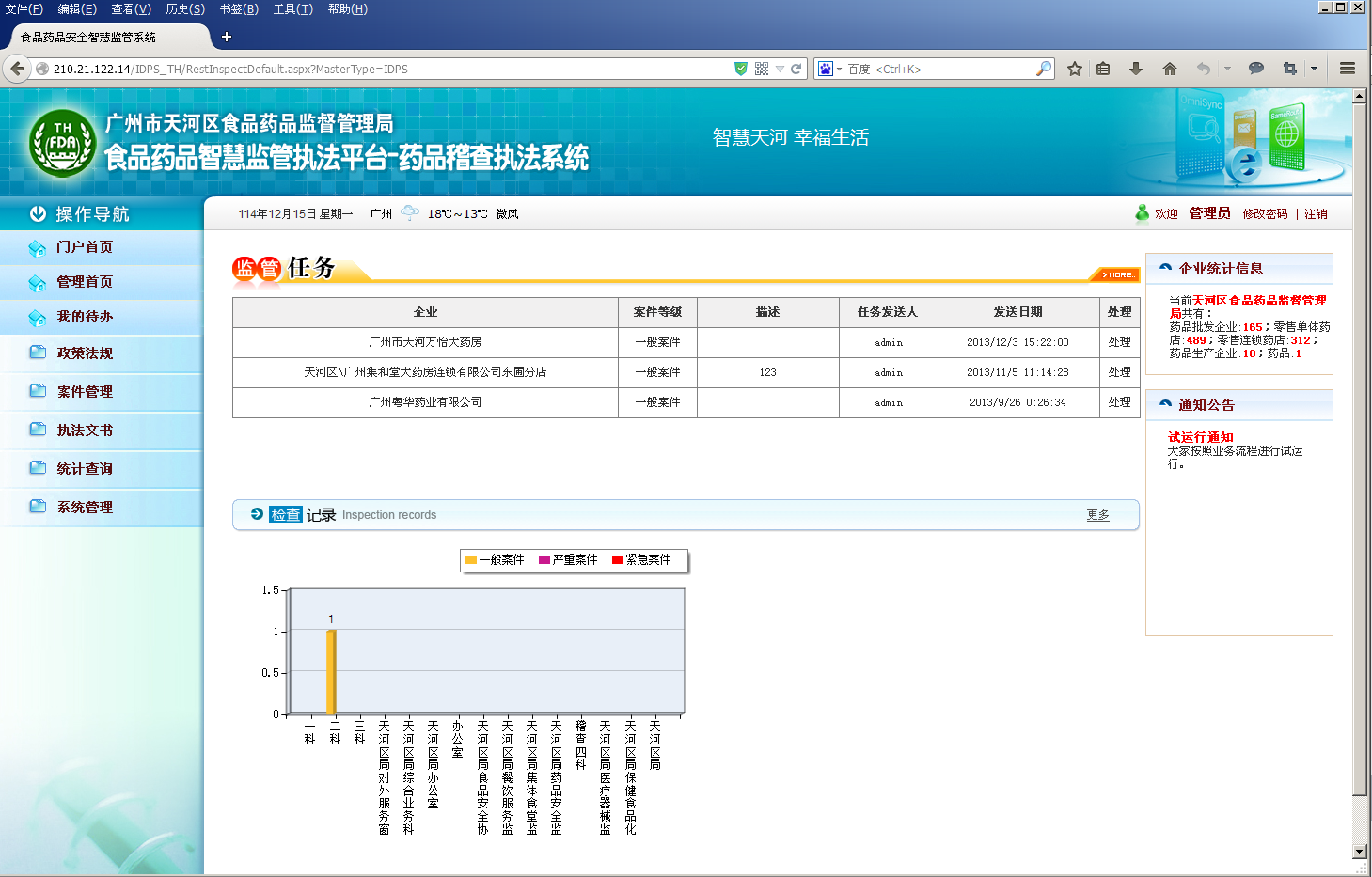
Task: Click the 试运行通知 announcement
Action: 1201,437
